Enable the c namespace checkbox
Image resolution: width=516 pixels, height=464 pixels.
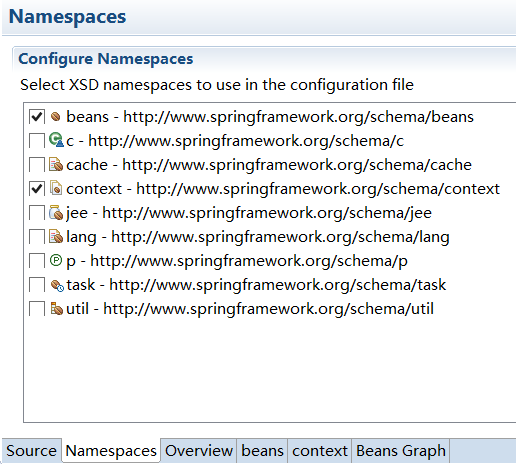[x=37, y=140]
